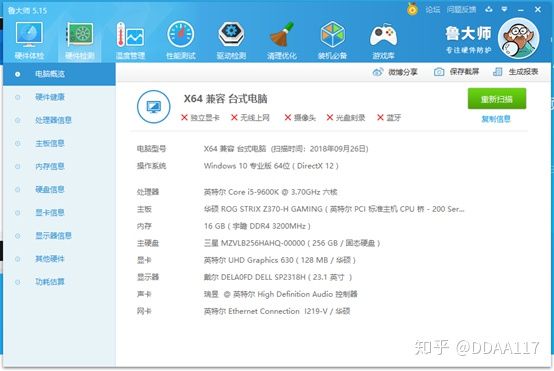The width and height of the screenshot is (554, 371).
Task: Open the 问题反馈 feedback link
Action: (x=461, y=10)
